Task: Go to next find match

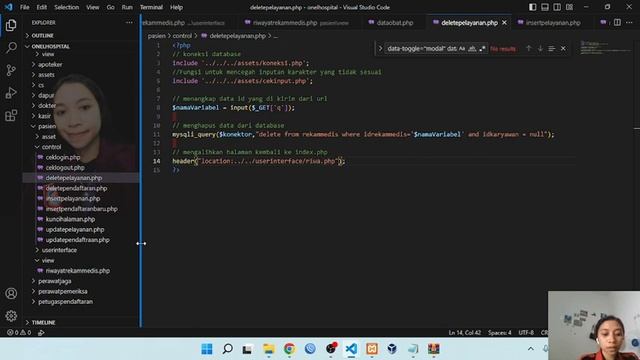Action: pos(540,49)
